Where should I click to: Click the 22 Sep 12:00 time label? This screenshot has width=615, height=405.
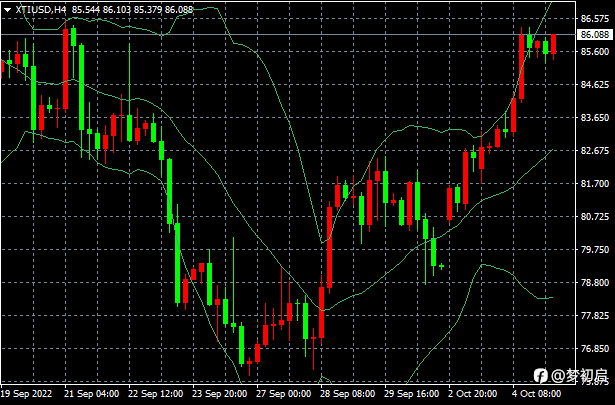coord(156,393)
